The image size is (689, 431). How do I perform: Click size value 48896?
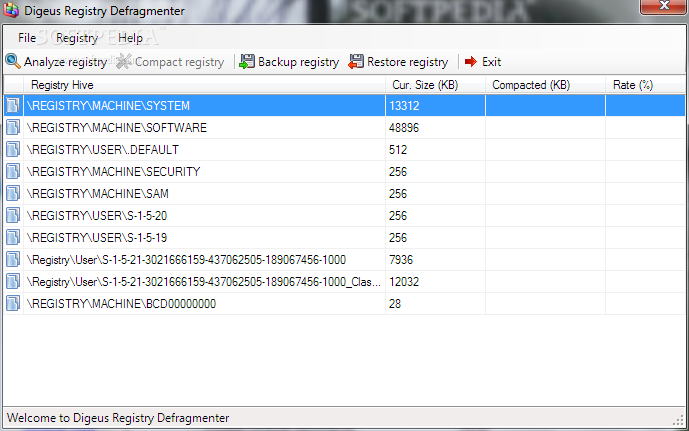coord(404,127)
